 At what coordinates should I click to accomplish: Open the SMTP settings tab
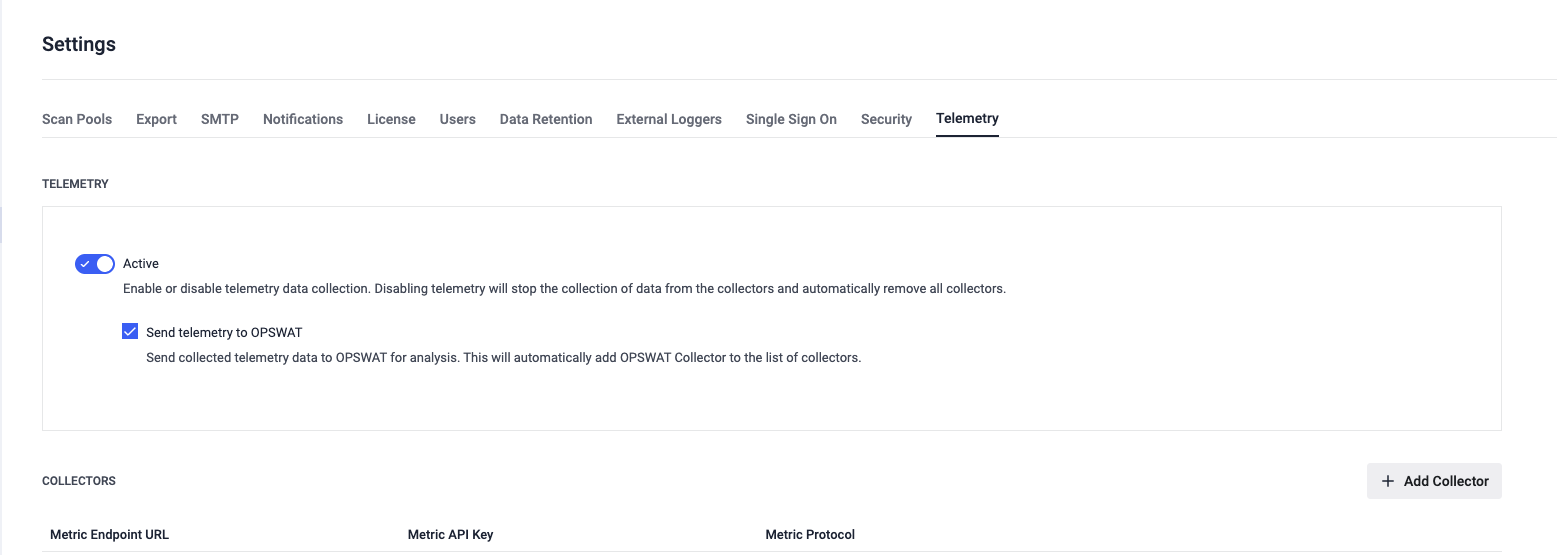pyautogui.click(x=220, y=119)
